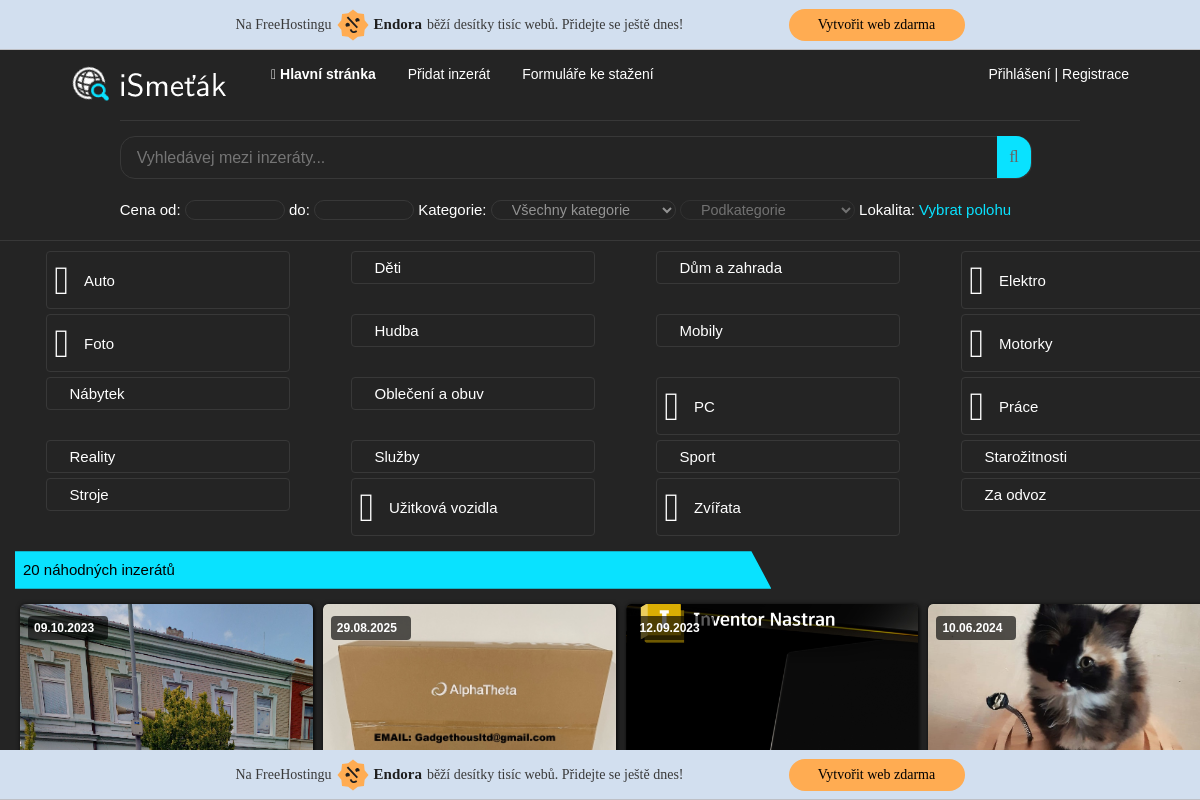Open the Všechny kategorie dropdown
1200x800 pixels.
(583, 210)
